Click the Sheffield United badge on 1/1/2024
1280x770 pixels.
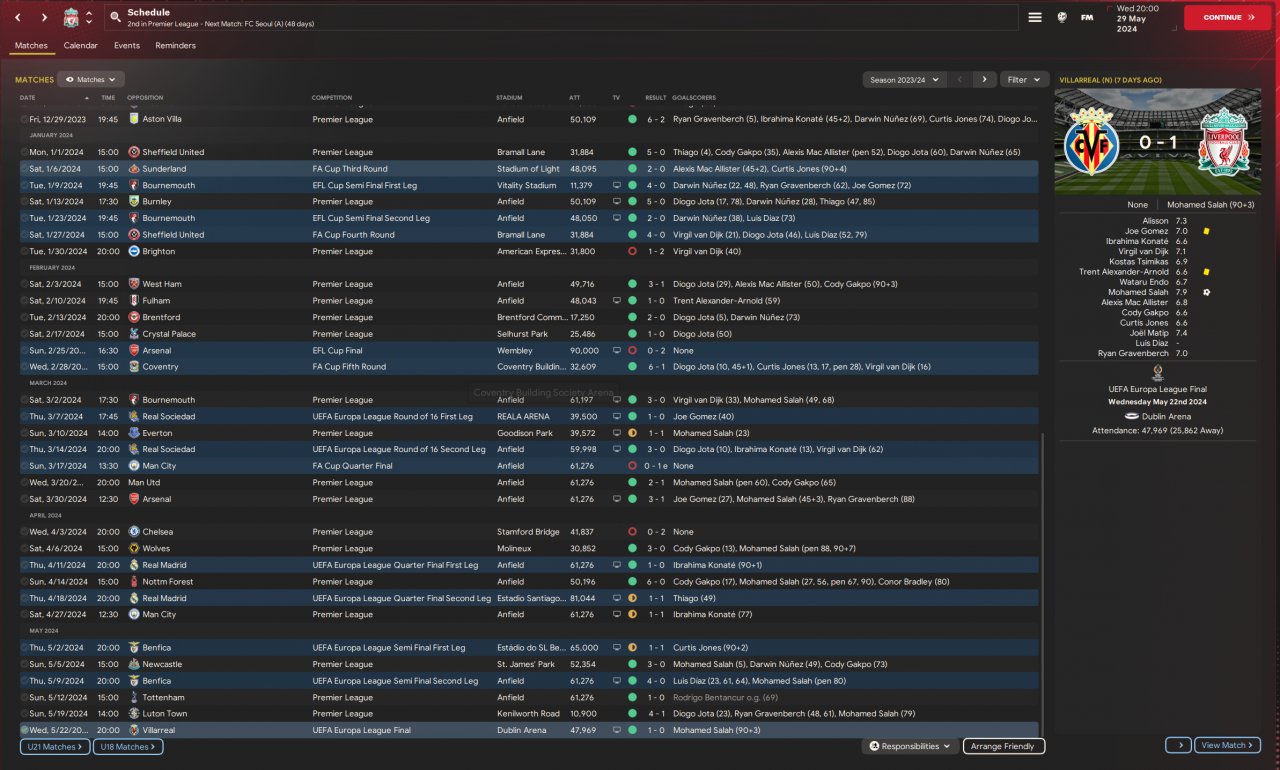[x=134, y=152]
